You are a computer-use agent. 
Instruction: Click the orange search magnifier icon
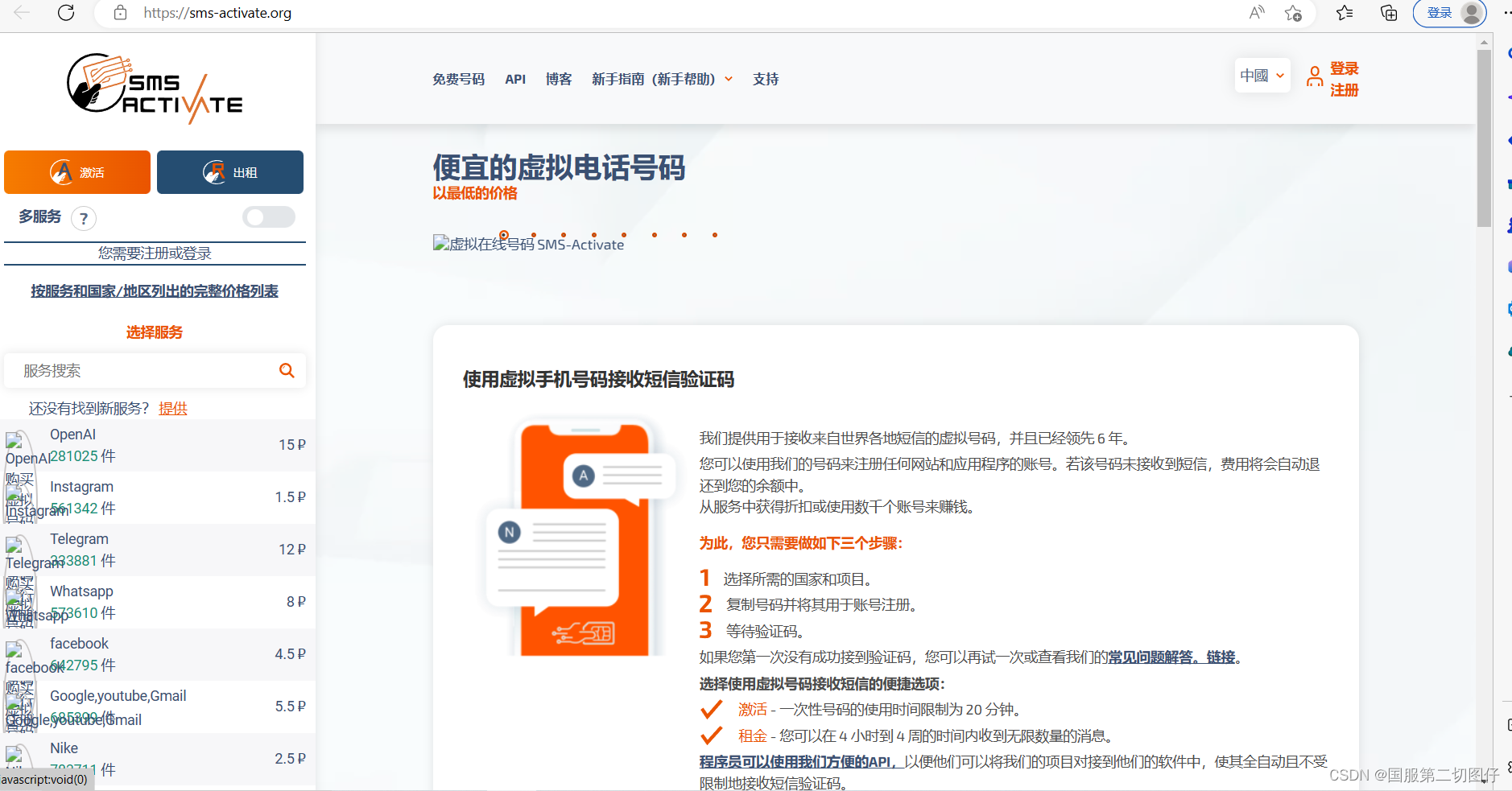pos(287,370)
